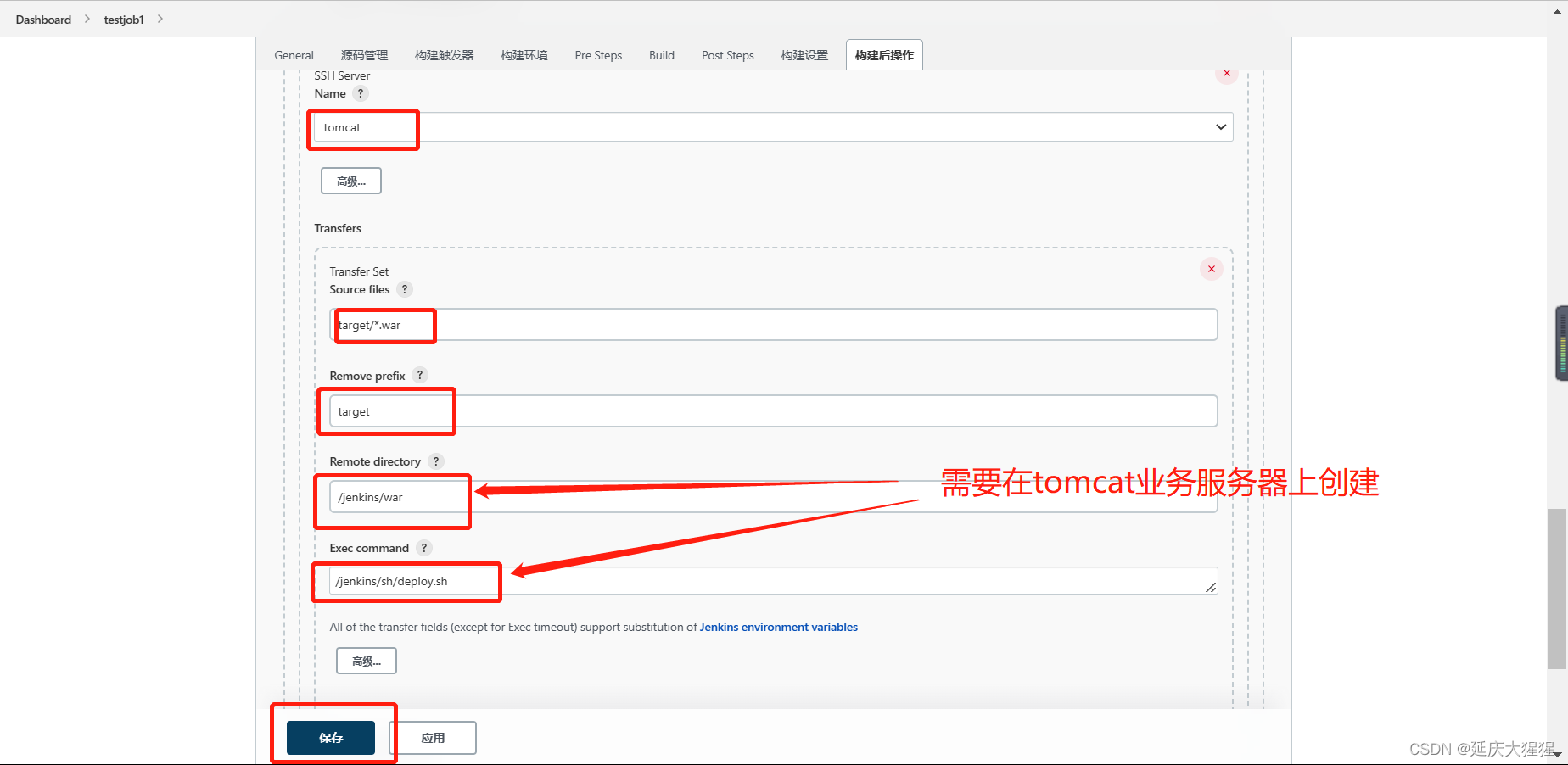1568x765 pixels.
Task: Switch to the Pre Steps tab
Action: [598, 55]
